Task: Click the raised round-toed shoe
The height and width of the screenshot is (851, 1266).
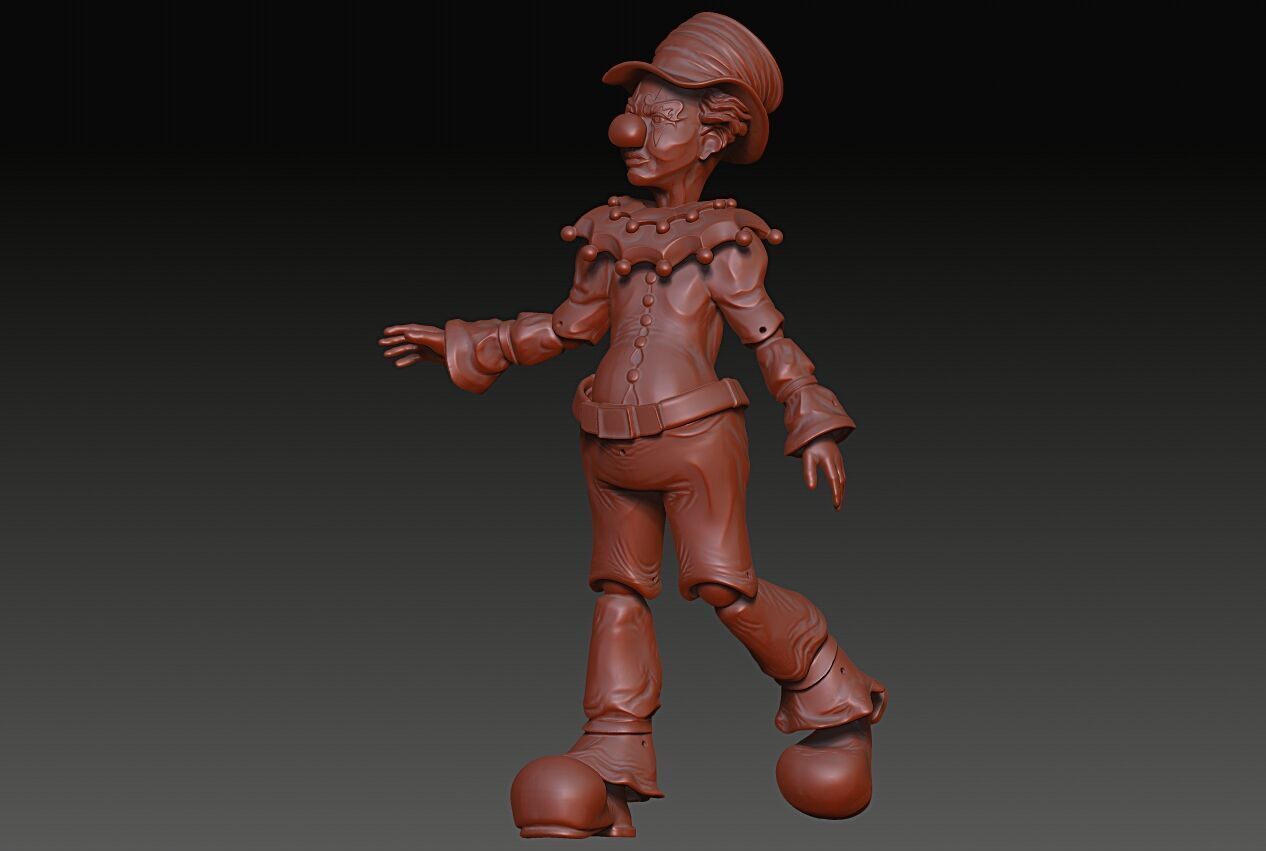Action: click(x=826, y=773)
